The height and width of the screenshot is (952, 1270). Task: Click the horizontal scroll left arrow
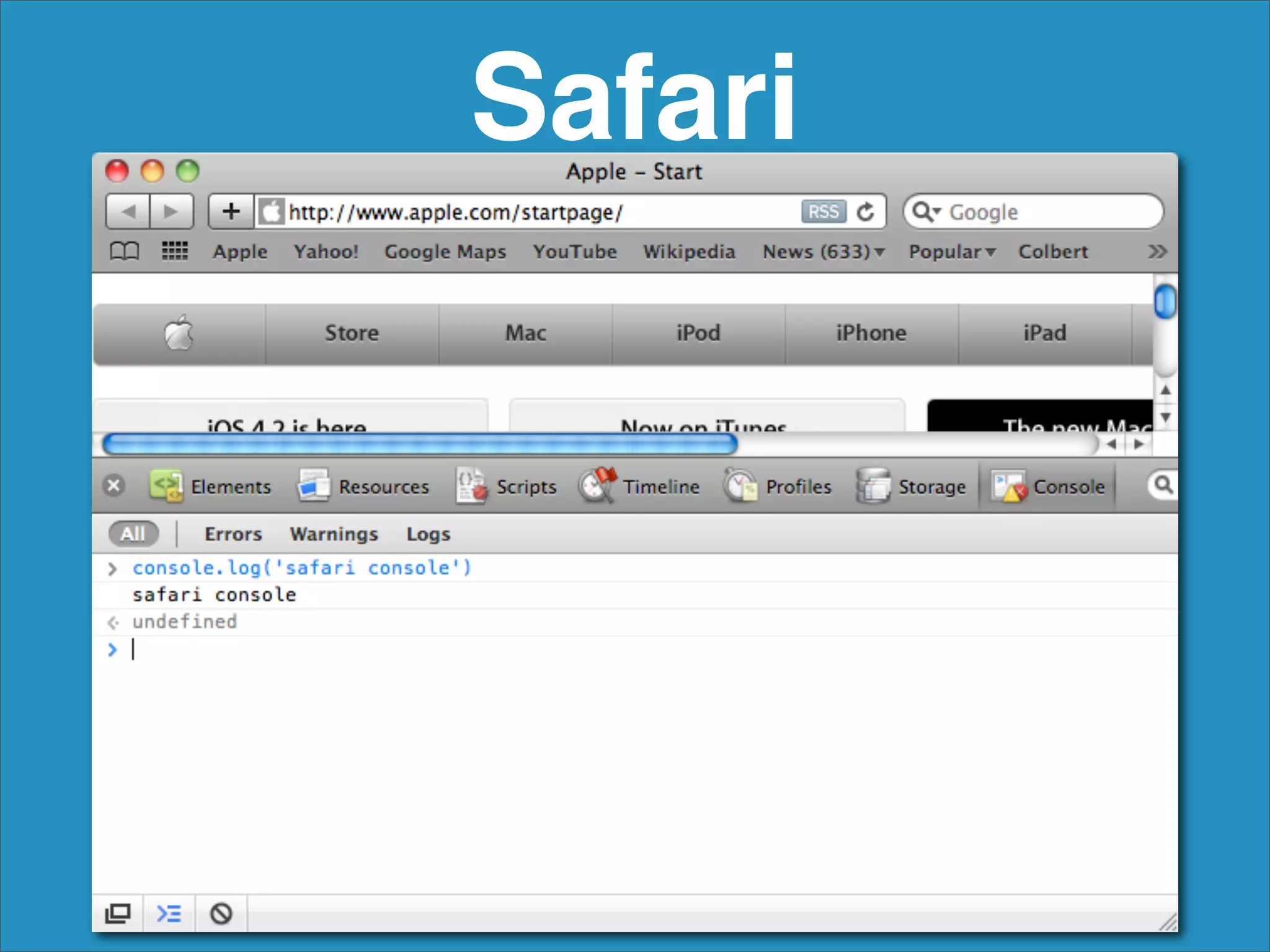tap(1111, 444)
